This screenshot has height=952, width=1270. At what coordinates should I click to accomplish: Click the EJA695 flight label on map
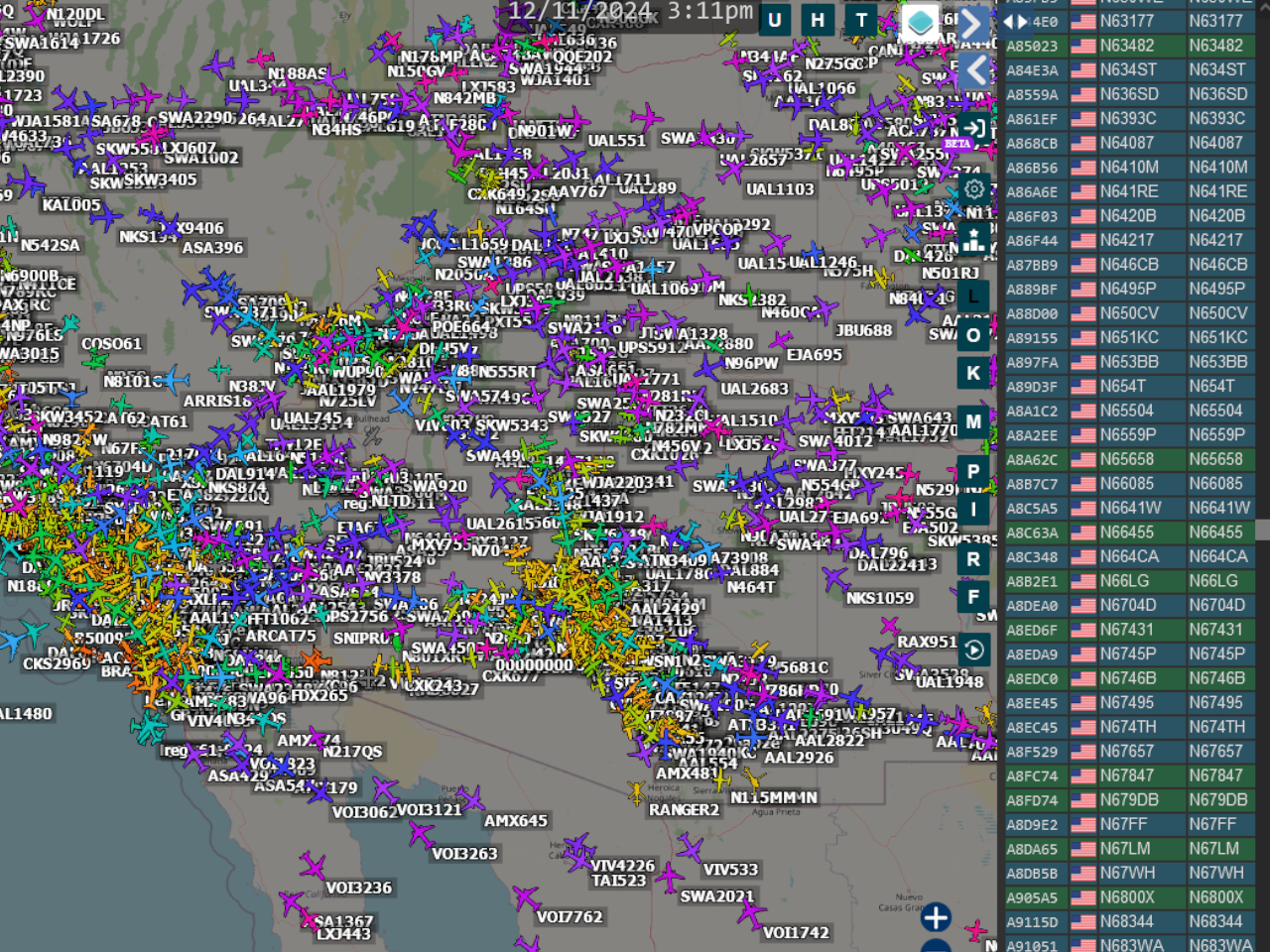[815, 354]
